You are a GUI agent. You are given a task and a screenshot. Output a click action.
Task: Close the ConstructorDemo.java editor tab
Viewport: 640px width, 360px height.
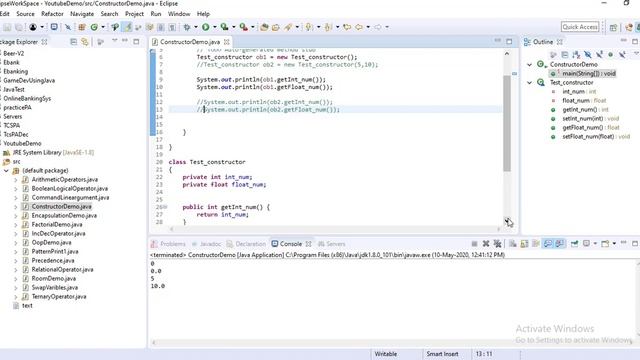click(x=227, y=42)
